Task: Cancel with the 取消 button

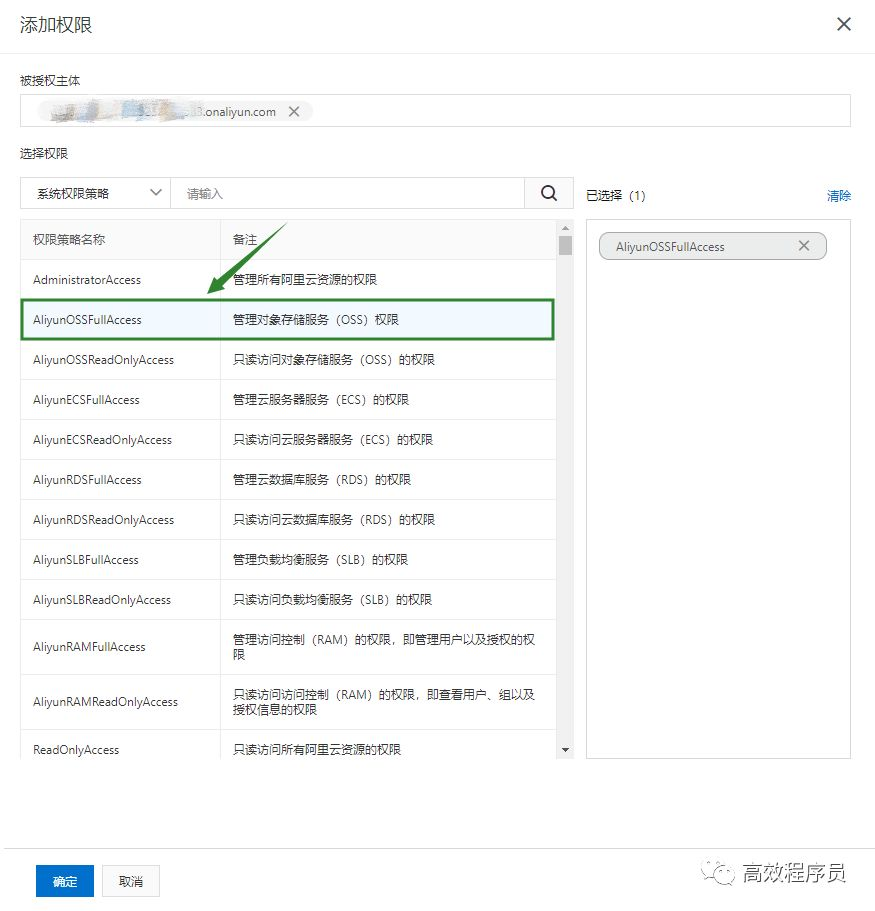Action: [131, 881]
